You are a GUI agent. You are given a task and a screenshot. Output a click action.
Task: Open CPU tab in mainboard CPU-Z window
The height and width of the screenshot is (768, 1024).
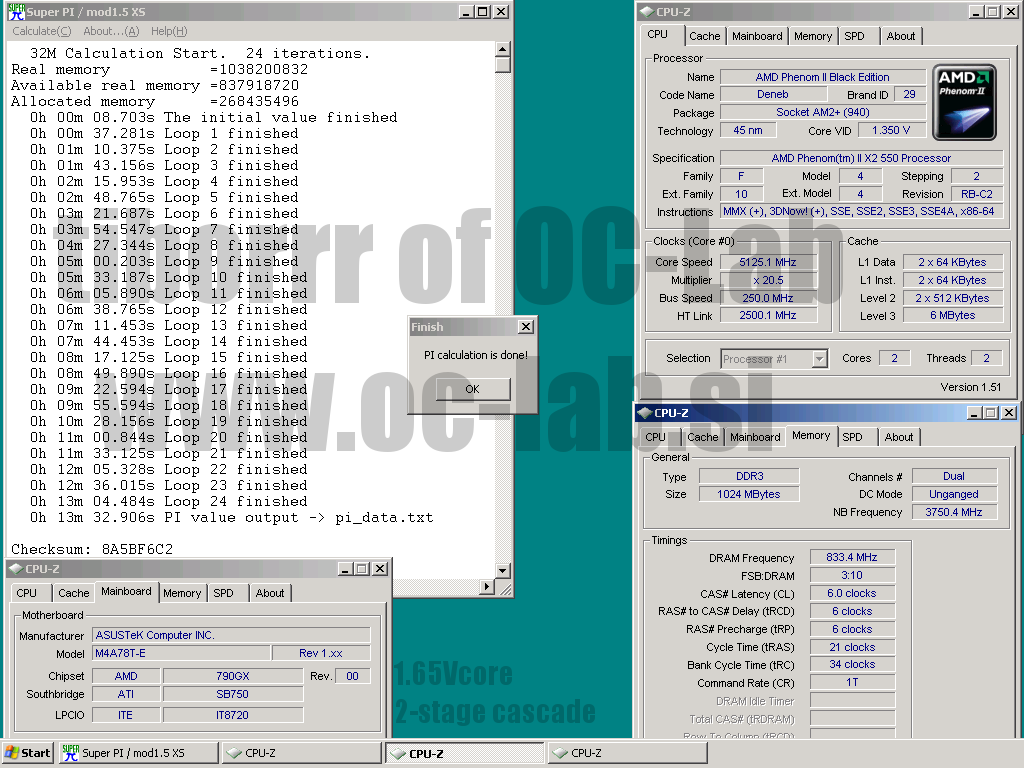[27, 593]
